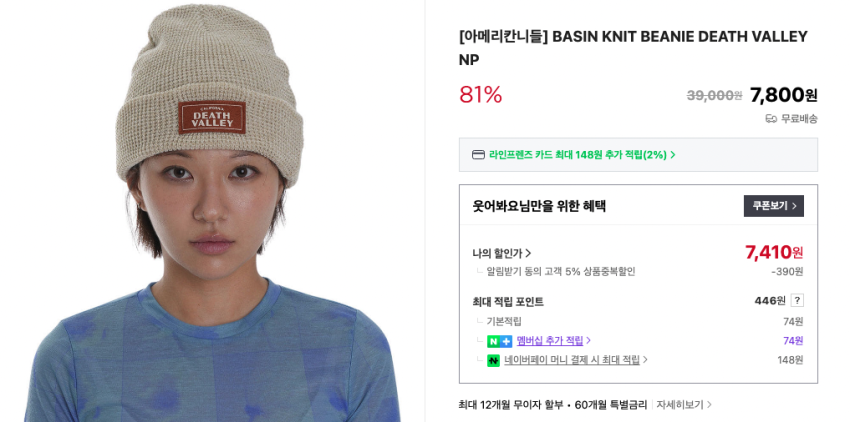Open 멤버십 추가 적립 link

(x=553, y=341)
